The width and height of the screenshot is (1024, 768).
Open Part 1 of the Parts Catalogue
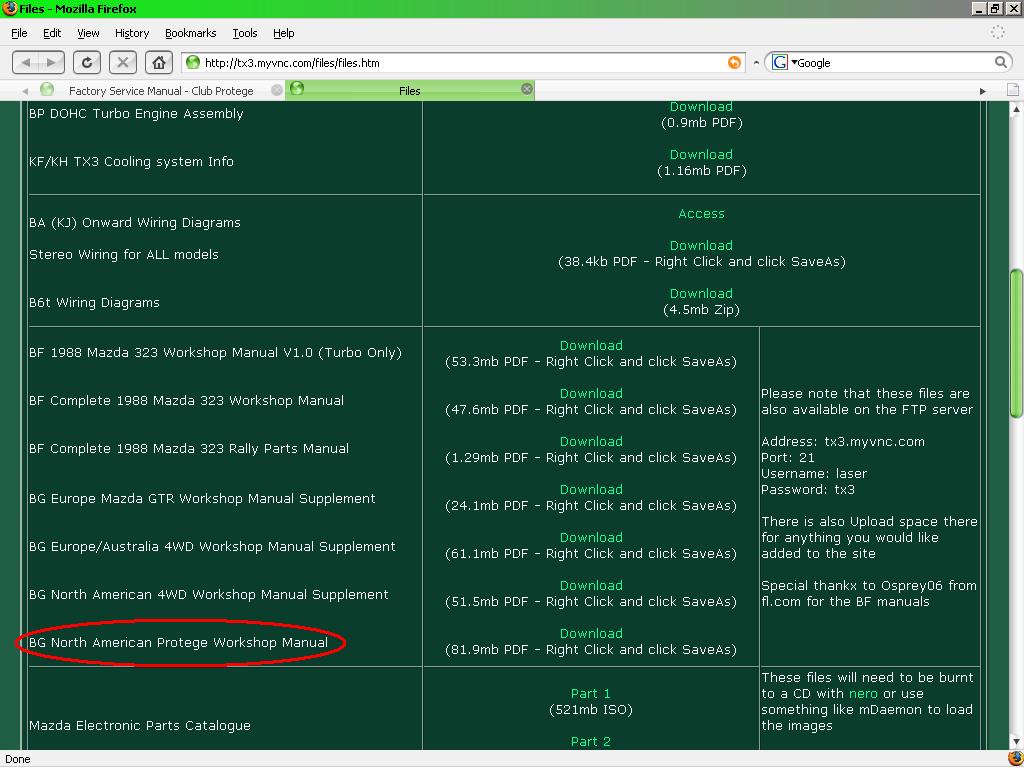coord(590,694)
